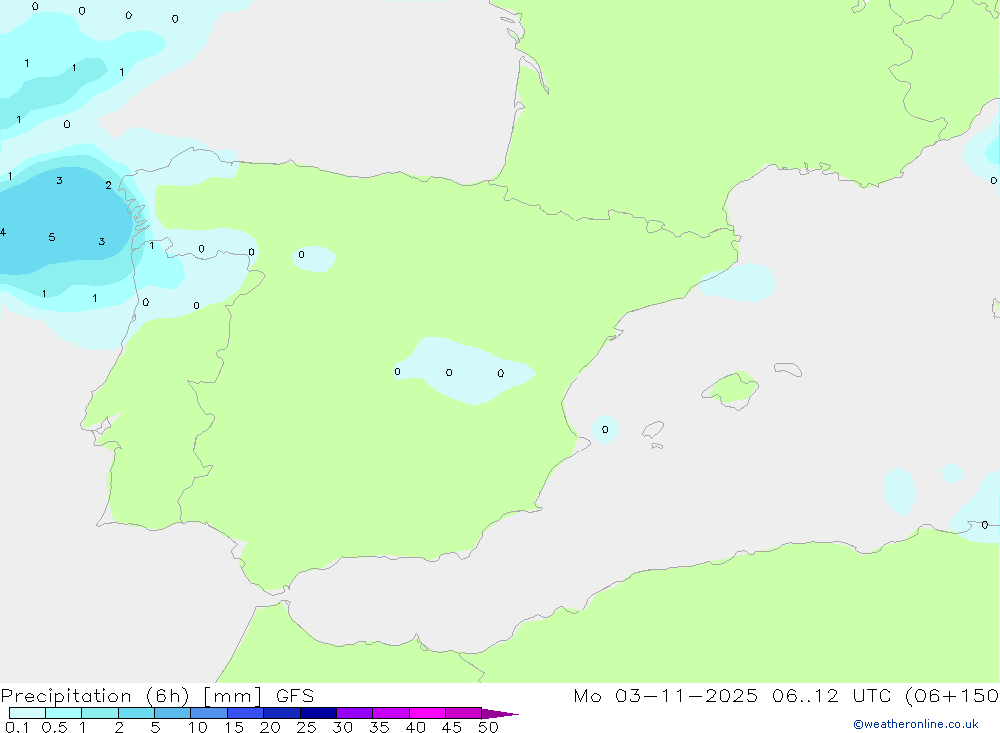Pick the 15–20 mm legend color swatch
The width and height of the screenshot is (1000, 733).
coord(246,713)
